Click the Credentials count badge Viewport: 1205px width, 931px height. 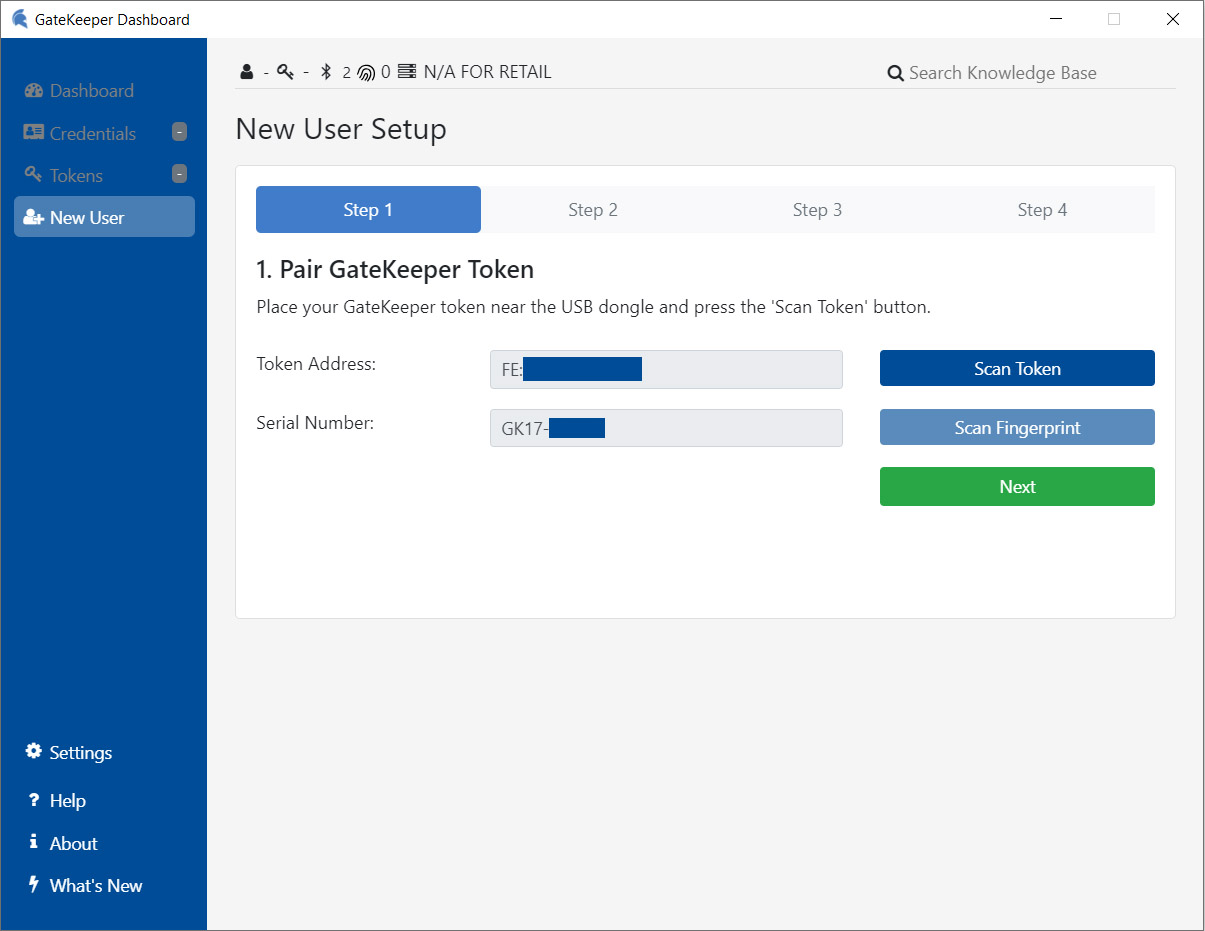click(x=179, y=132)
